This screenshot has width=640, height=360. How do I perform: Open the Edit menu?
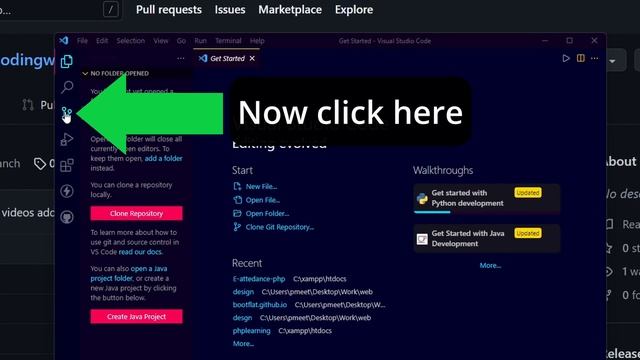(x=102, y=41)
